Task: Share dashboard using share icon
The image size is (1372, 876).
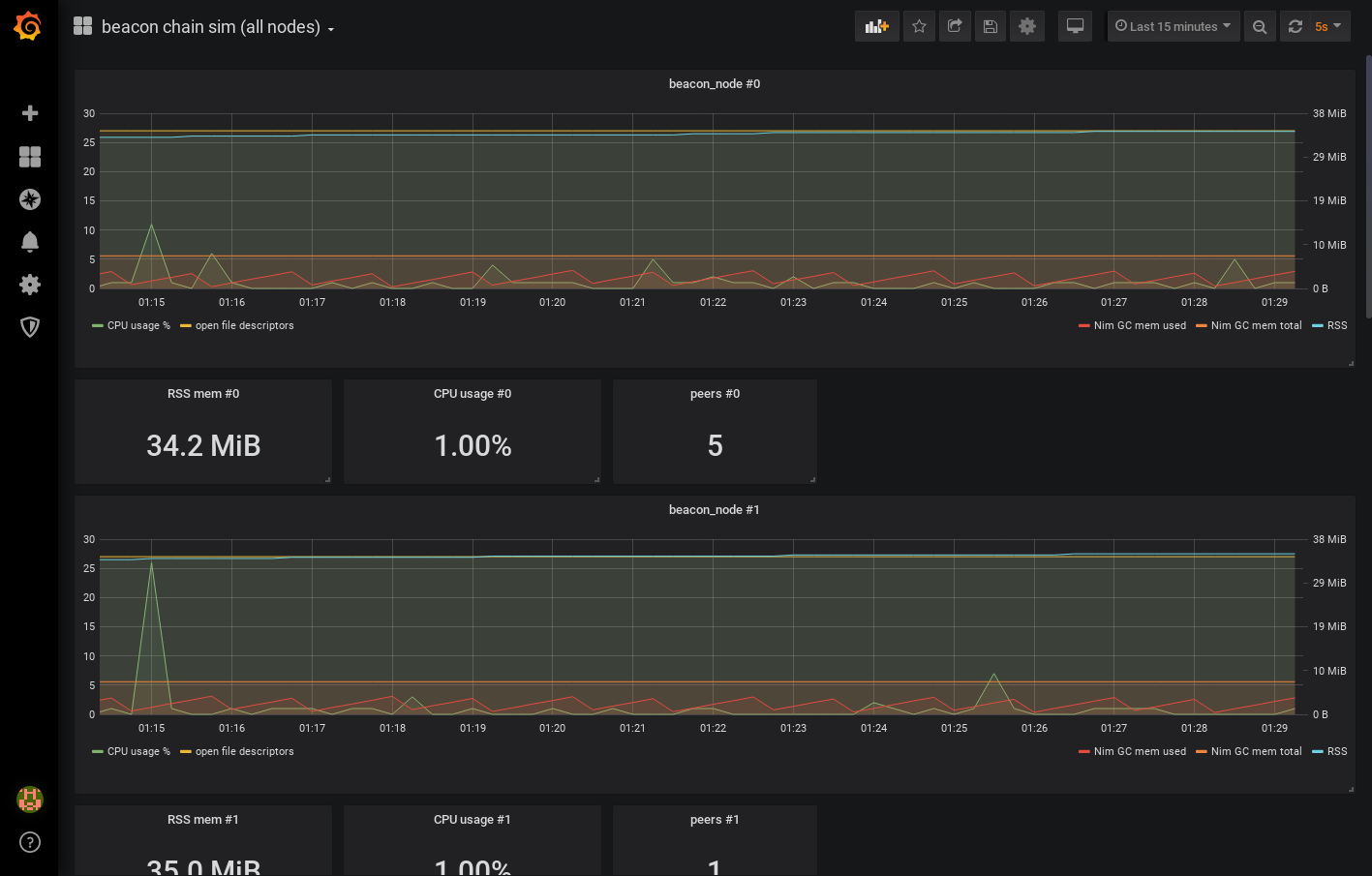Action: coord(955,26)
